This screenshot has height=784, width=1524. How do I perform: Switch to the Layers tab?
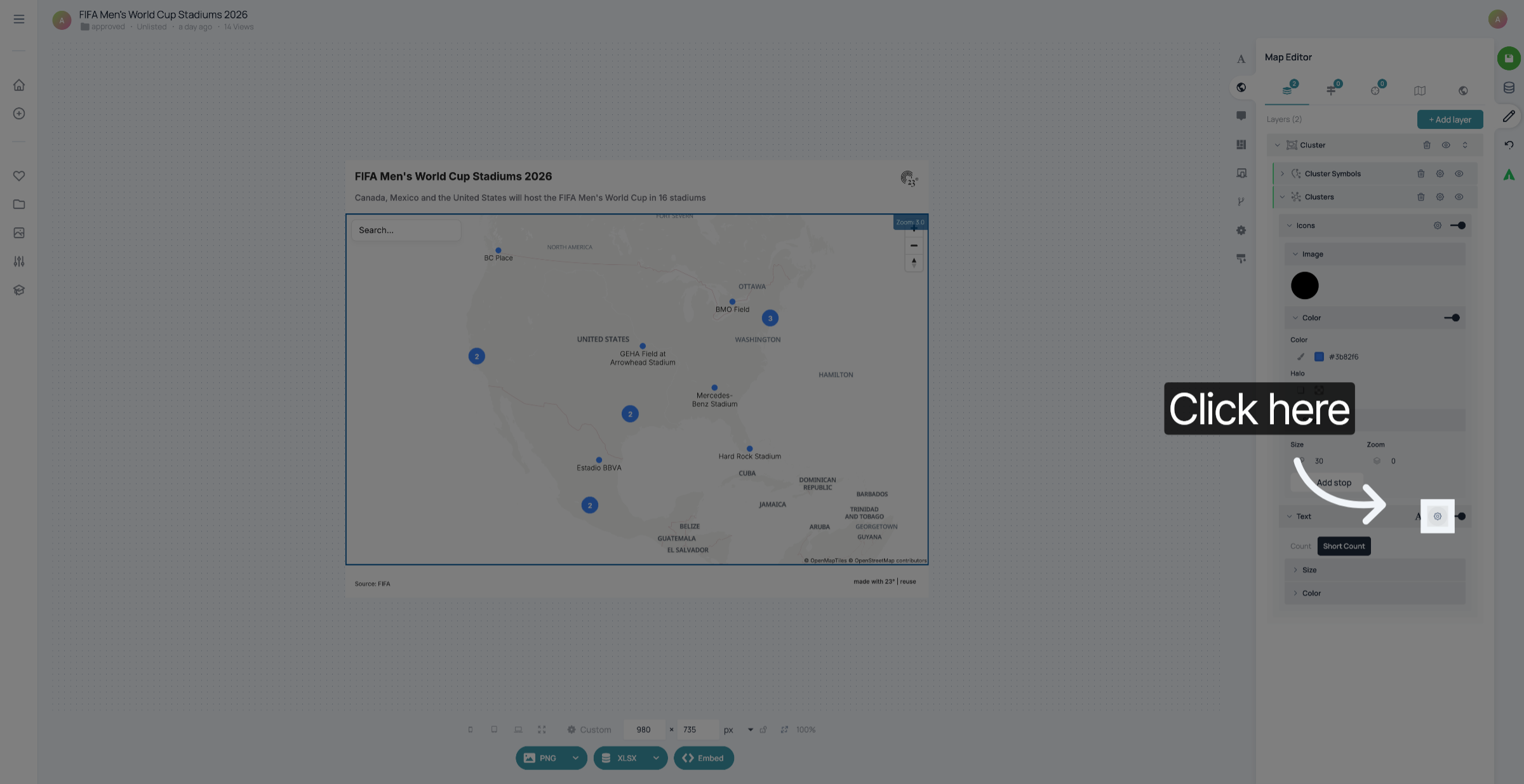(x=1288, y=90)
